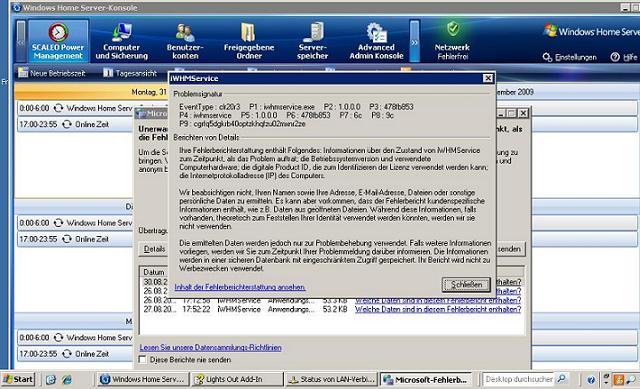
Task: Minimize the Microsoft error report window
Action: pos(501,113)
